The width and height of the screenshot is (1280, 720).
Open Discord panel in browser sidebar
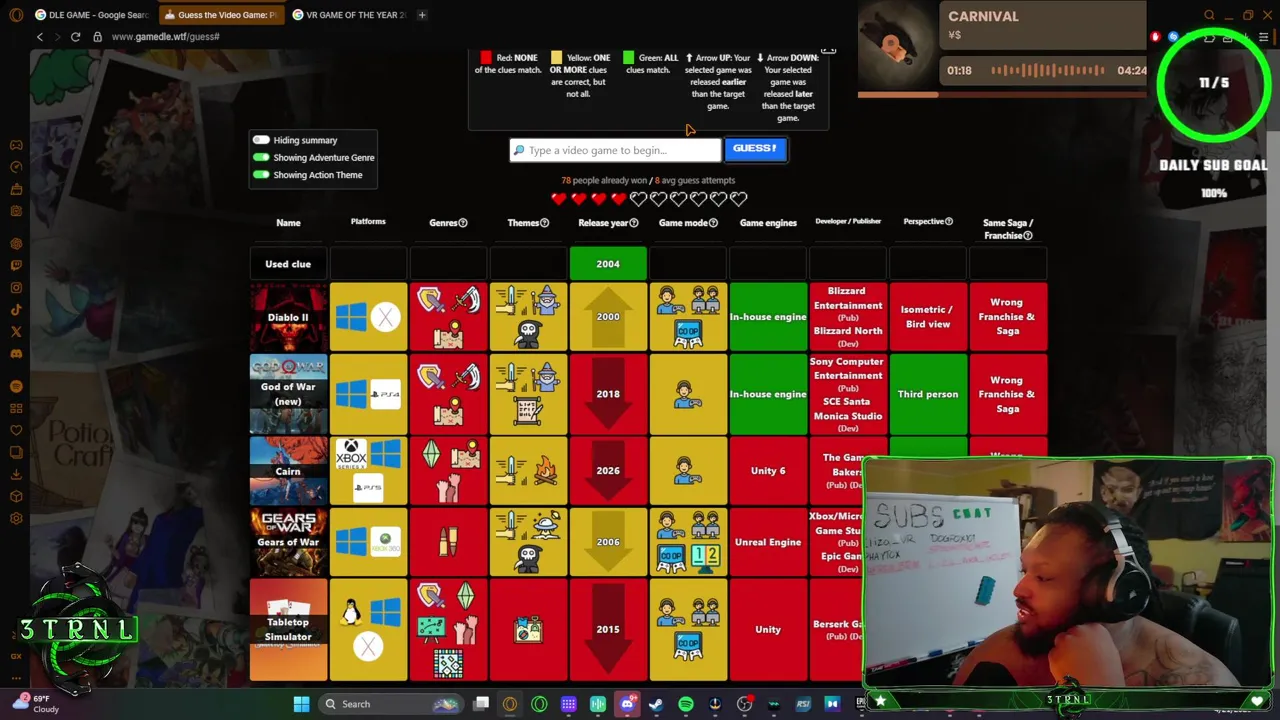16,353
